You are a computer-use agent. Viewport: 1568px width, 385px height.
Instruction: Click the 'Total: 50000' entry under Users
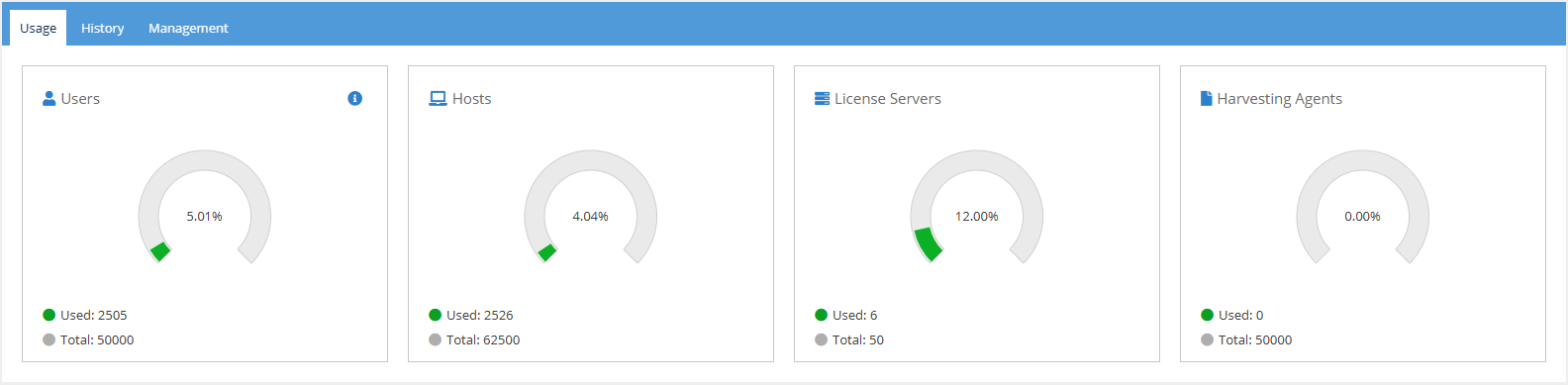(x=88, y=339)
